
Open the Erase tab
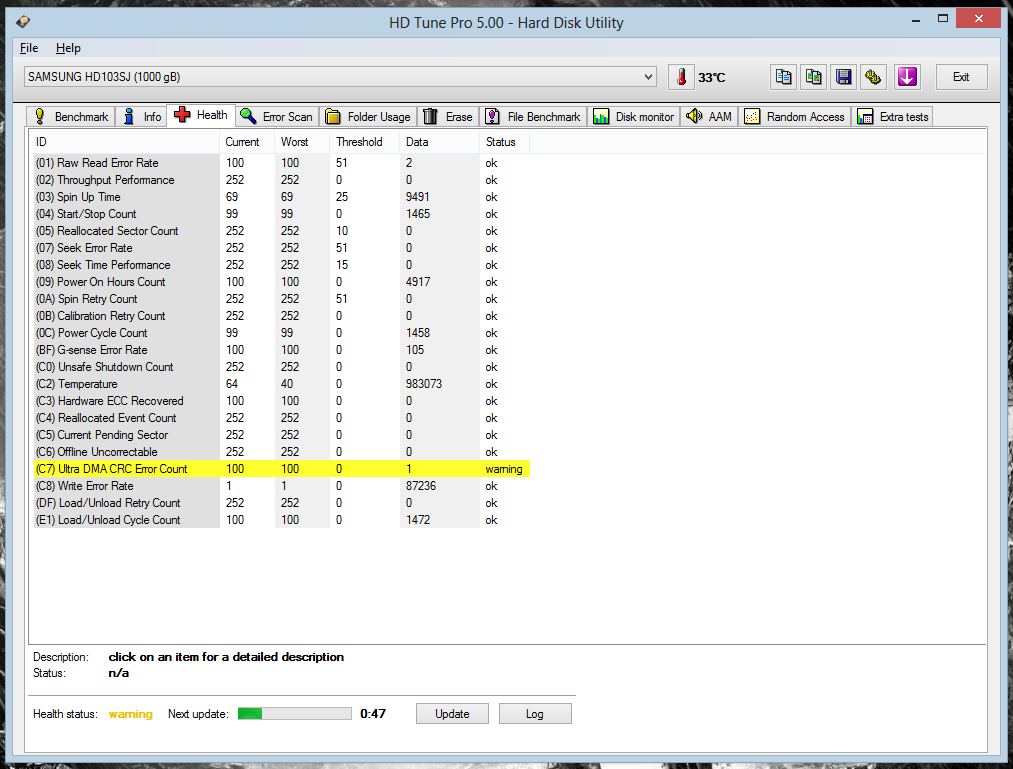pyautogui.click(x=448, y=116)
